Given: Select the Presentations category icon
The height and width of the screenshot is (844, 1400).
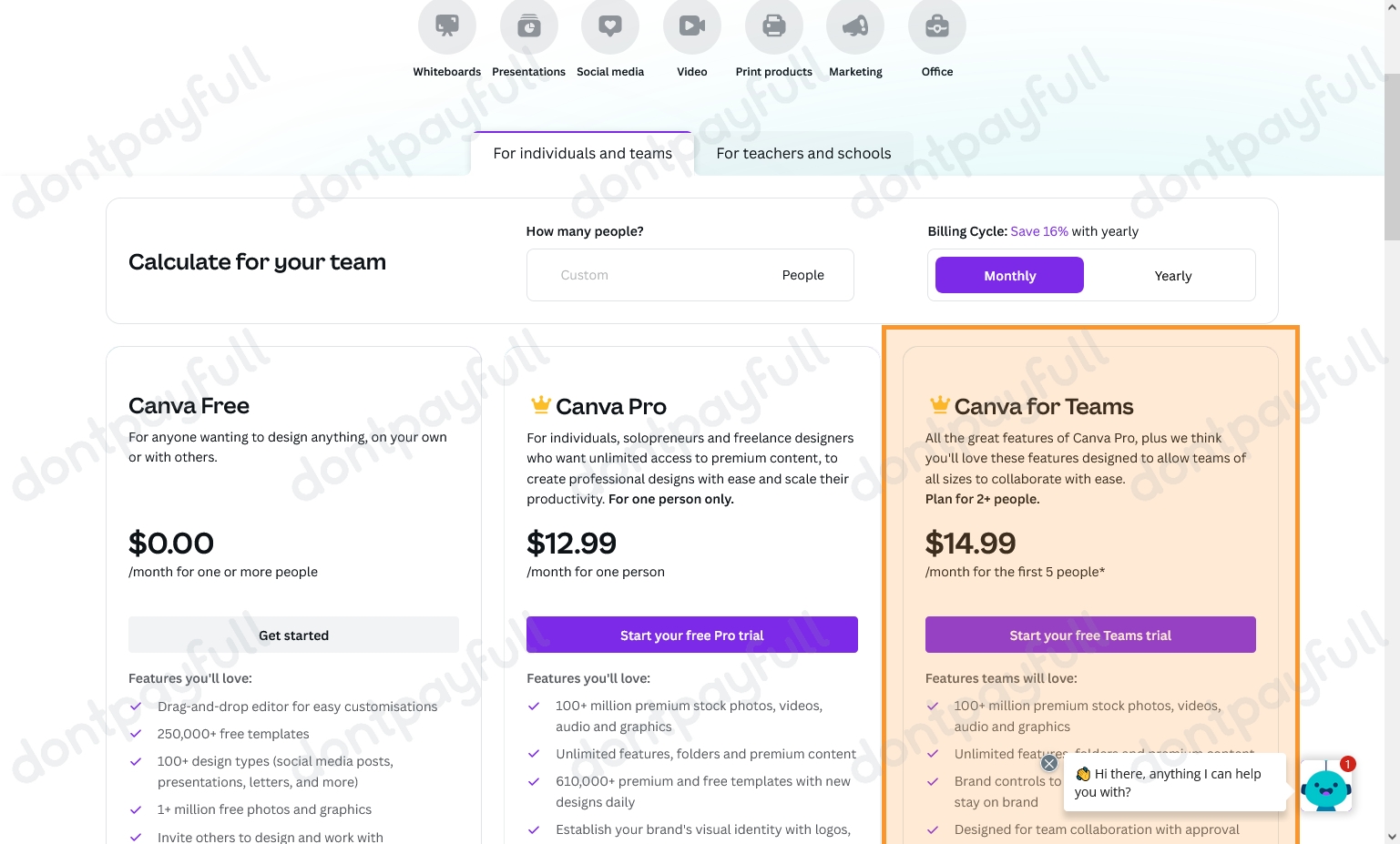Looking at the screenshot, I should pos(528,25).
